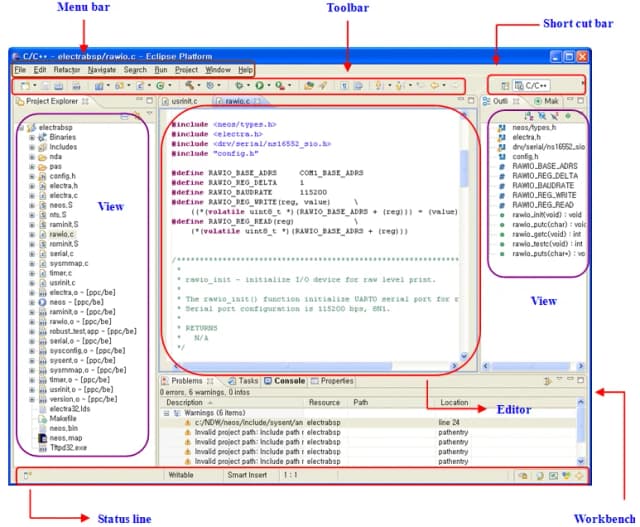The height and width of the screenshot is (527, 640).
Task: Click the Back navigation arrow icon
Action: 435,86
